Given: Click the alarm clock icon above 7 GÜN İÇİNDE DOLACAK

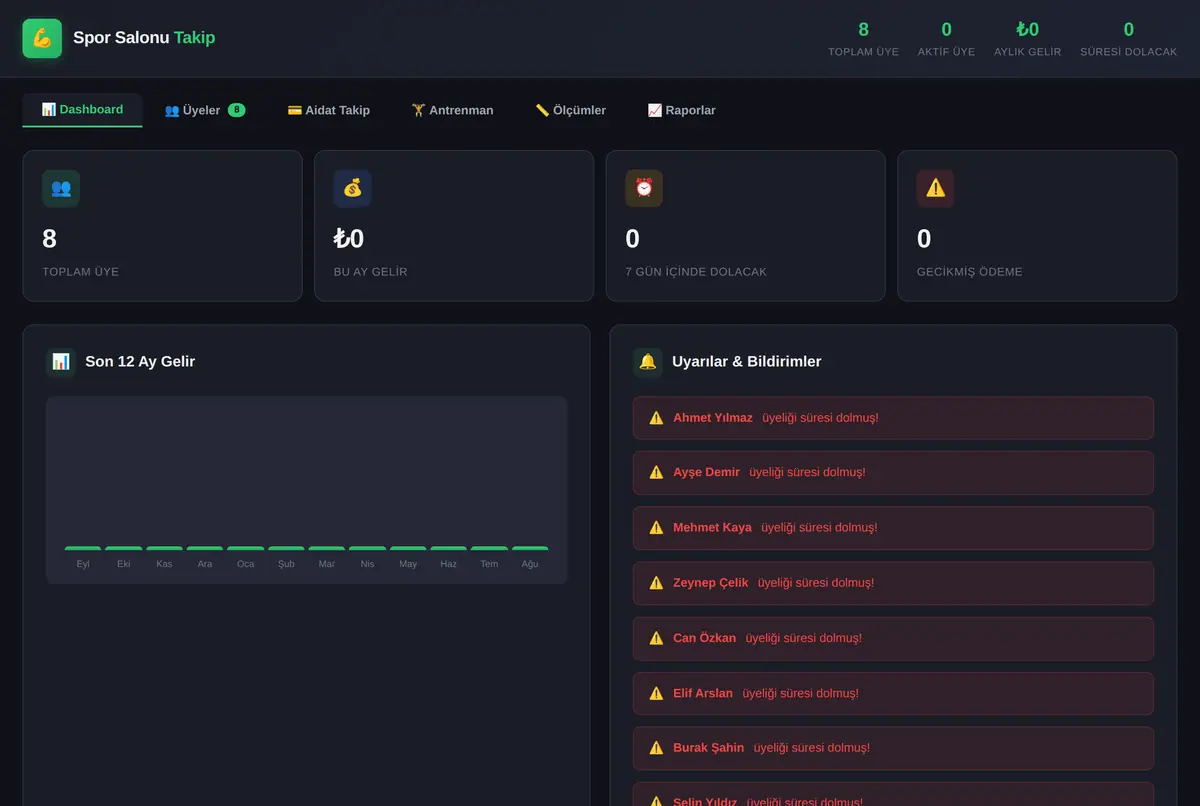Looking at the screenshot, I should pos(644,188).
